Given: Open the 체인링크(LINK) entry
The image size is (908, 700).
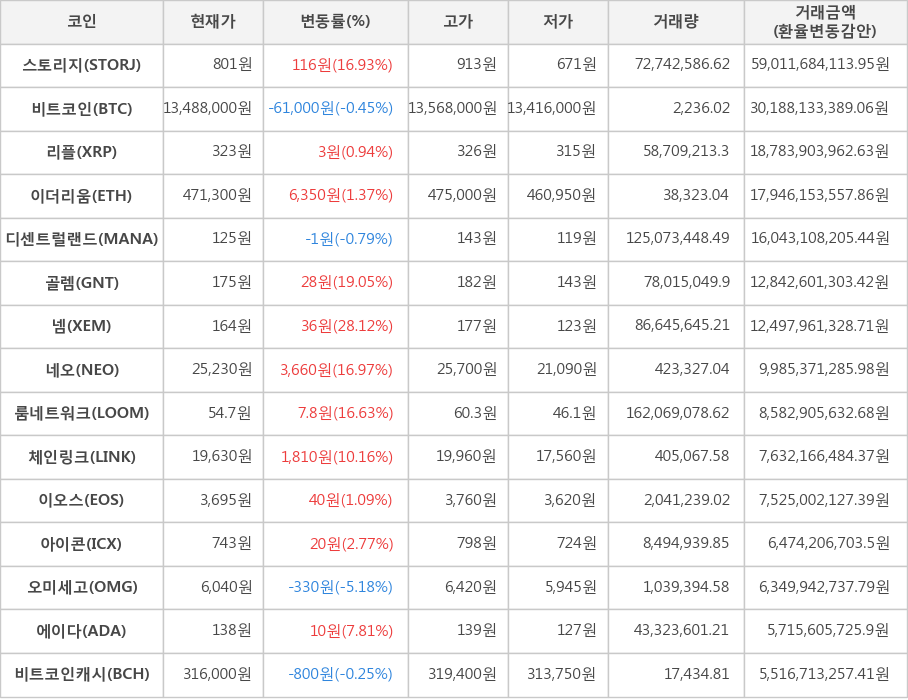Looking at the screenshot, I should click(82, 457).
